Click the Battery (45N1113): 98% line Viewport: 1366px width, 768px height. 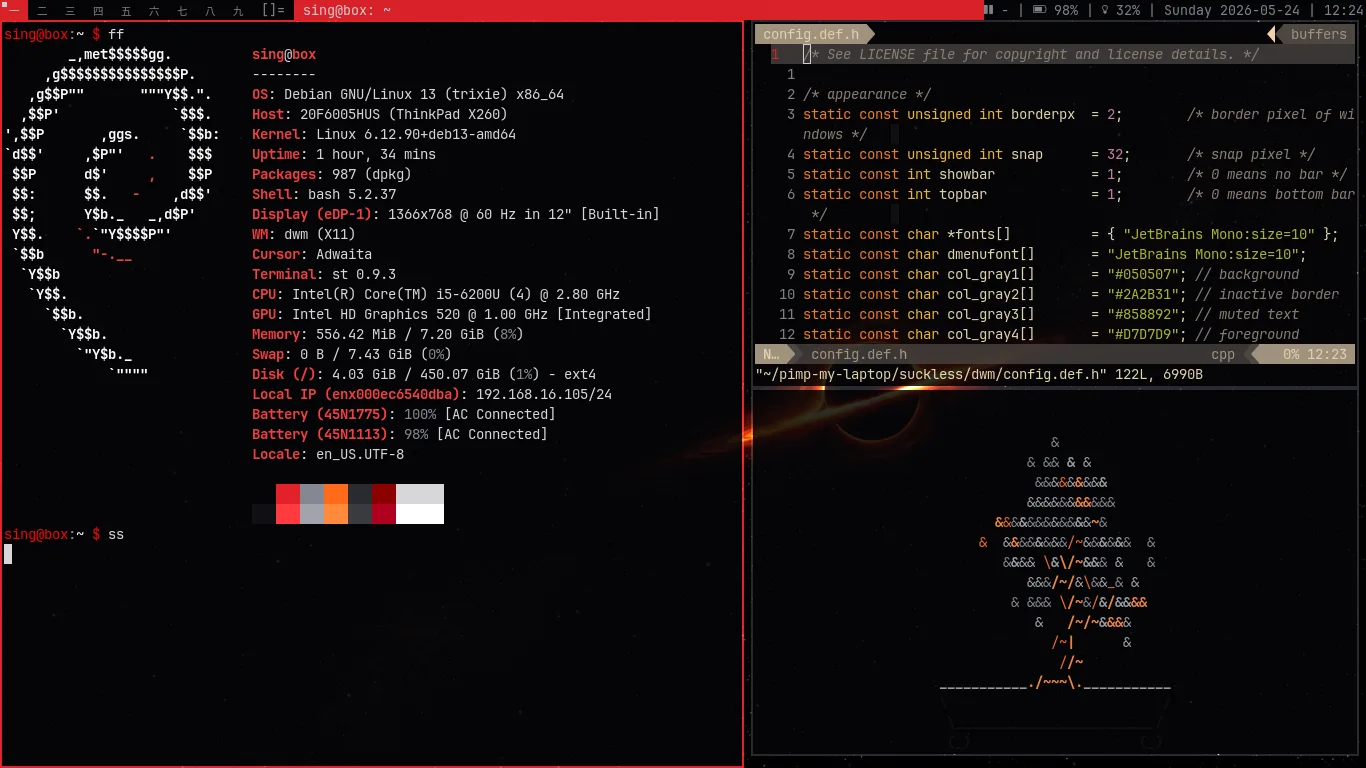pyautogui.click(x=400, y=434)
